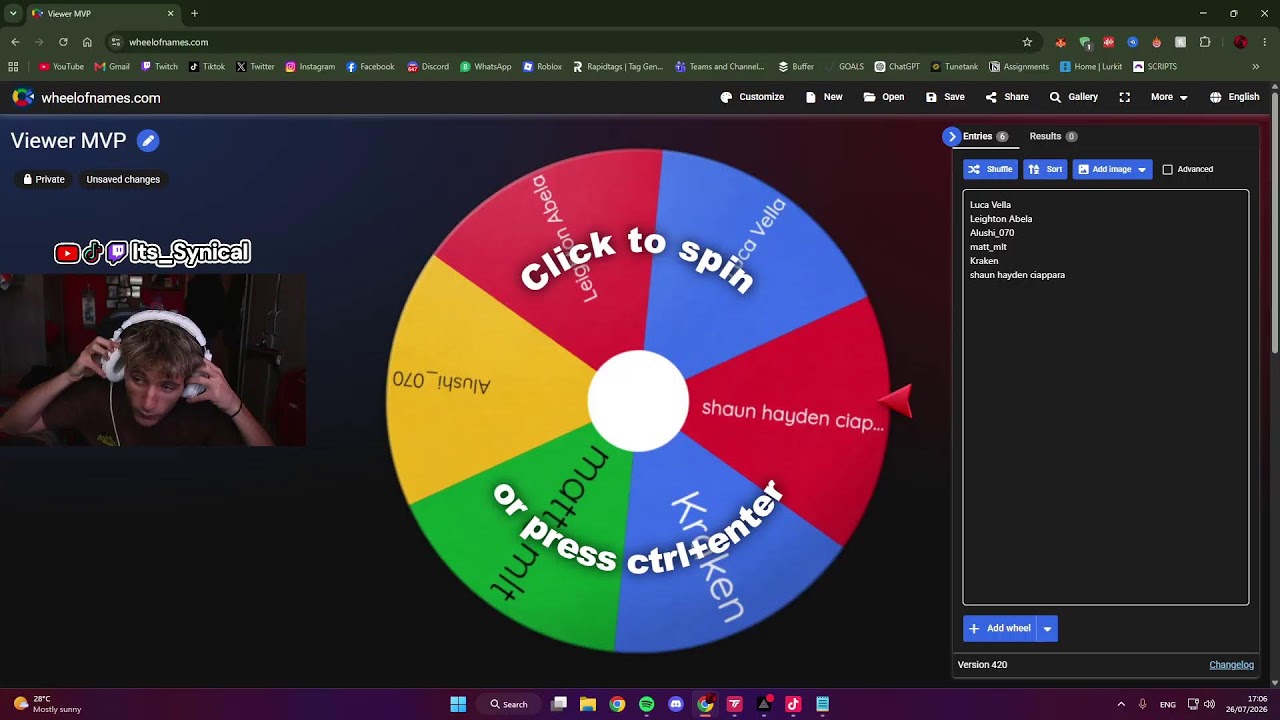Expand the More menu dropdown
1280x720 pixels.
pos(1169,97)
